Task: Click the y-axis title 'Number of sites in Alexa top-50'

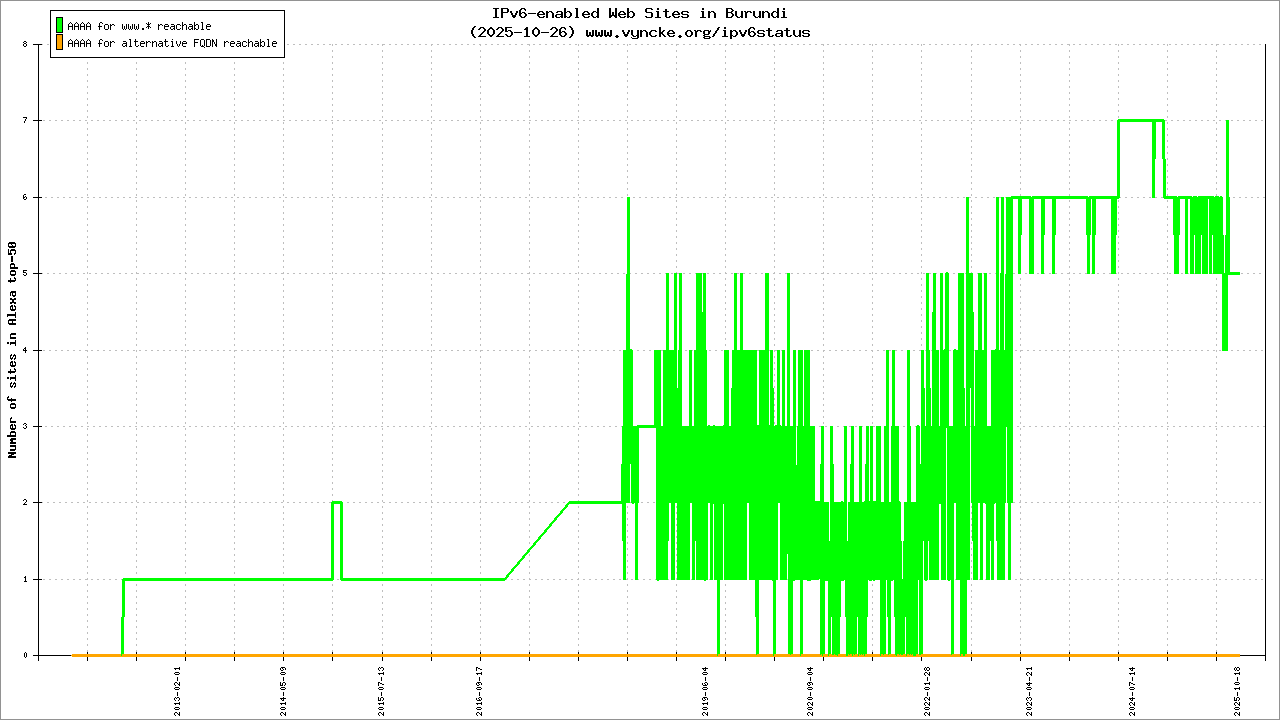Action: [13, 350]
